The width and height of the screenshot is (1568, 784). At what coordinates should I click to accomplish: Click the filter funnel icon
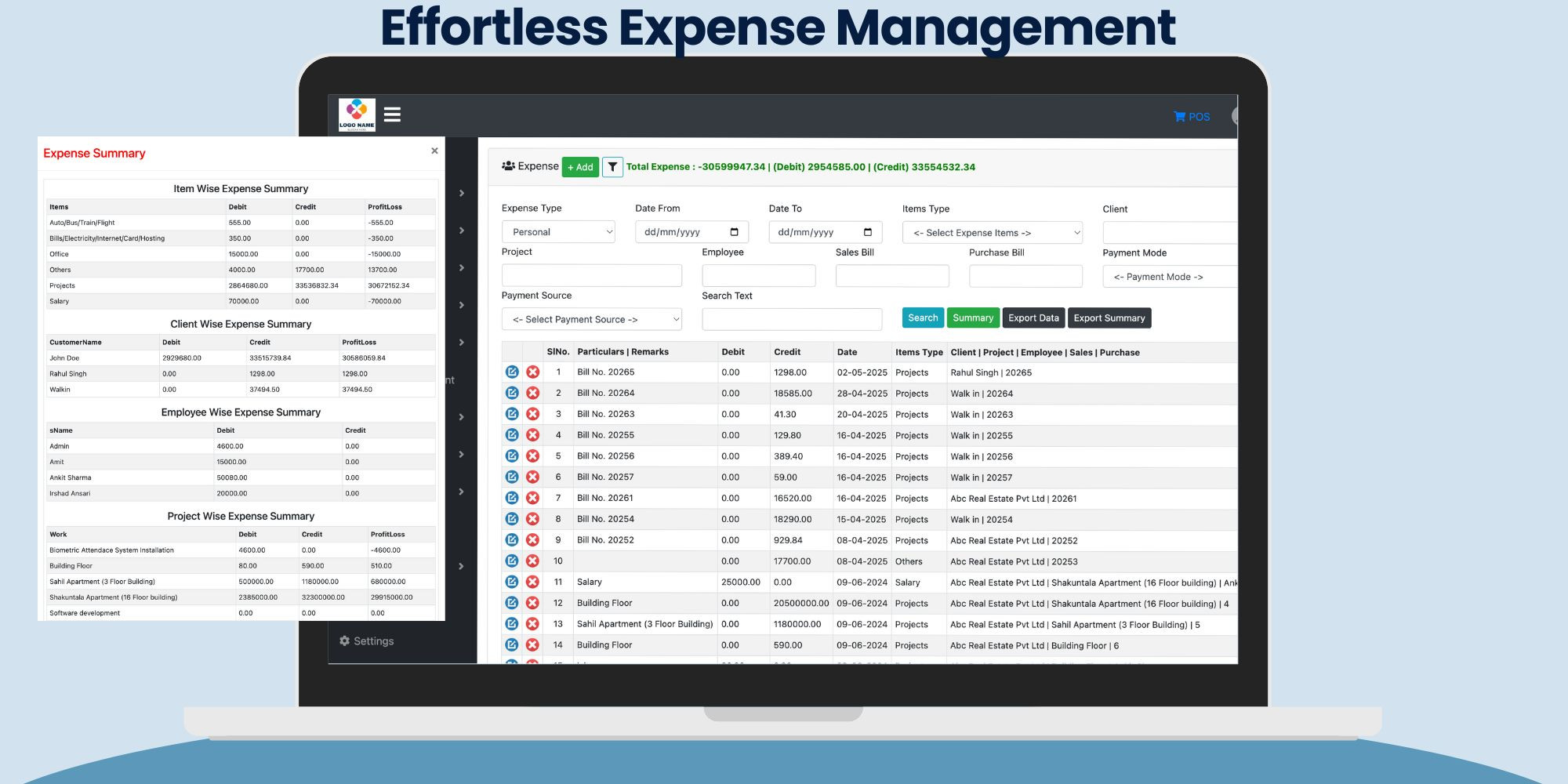612,167
